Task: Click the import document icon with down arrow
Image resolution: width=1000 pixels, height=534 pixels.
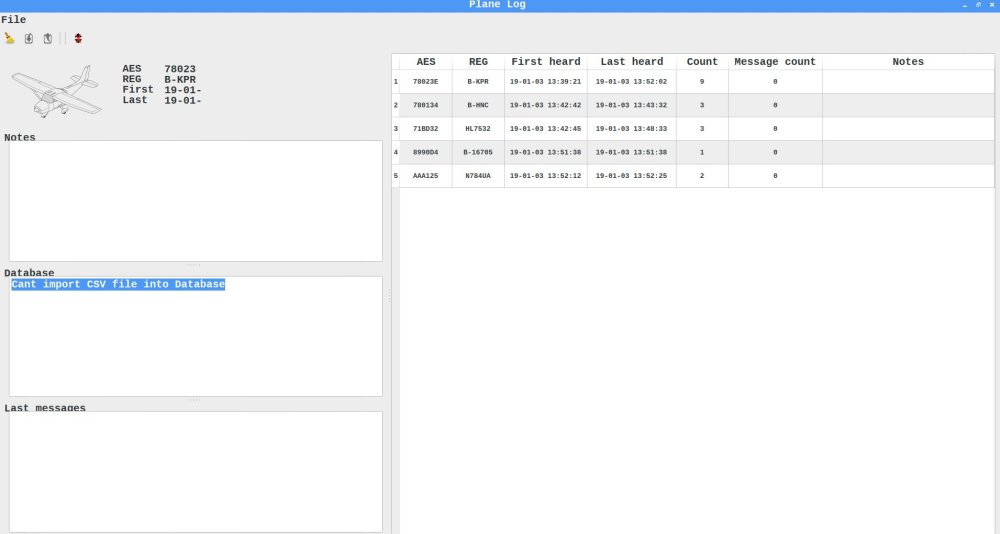Action: (29, 38)
